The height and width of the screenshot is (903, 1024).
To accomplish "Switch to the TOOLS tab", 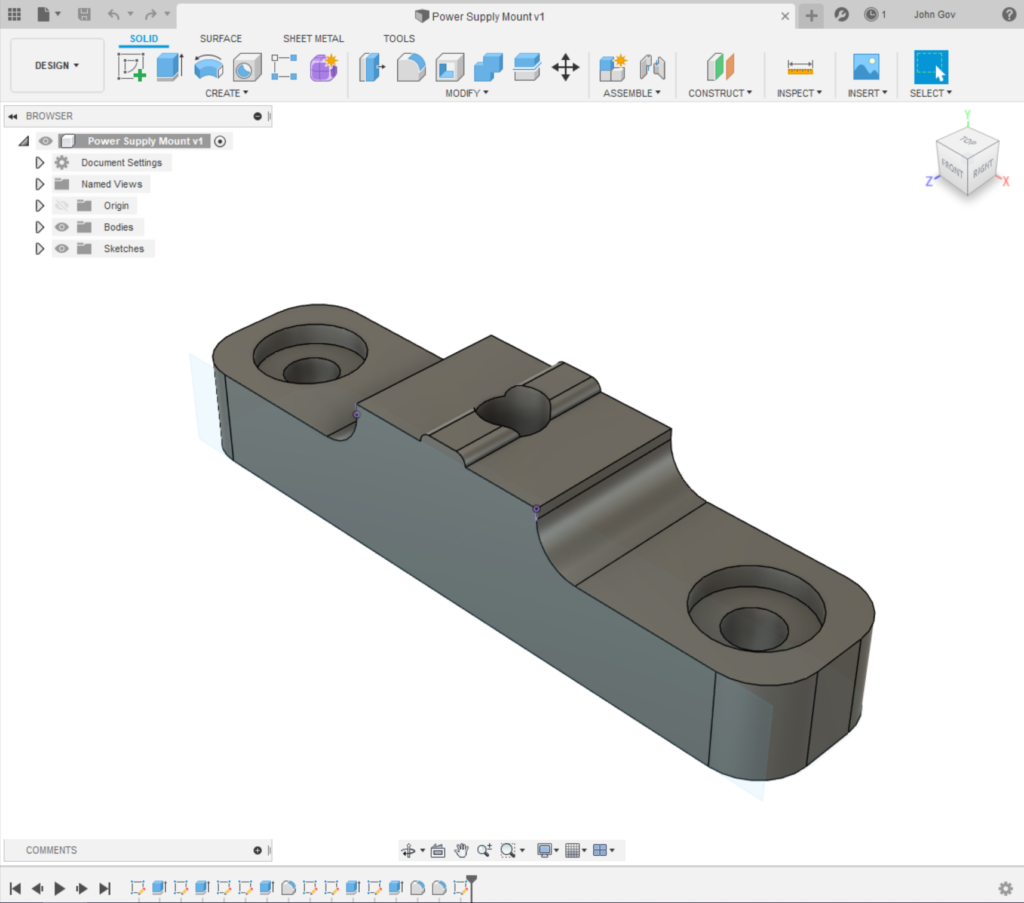I will (x=399, y=39).
